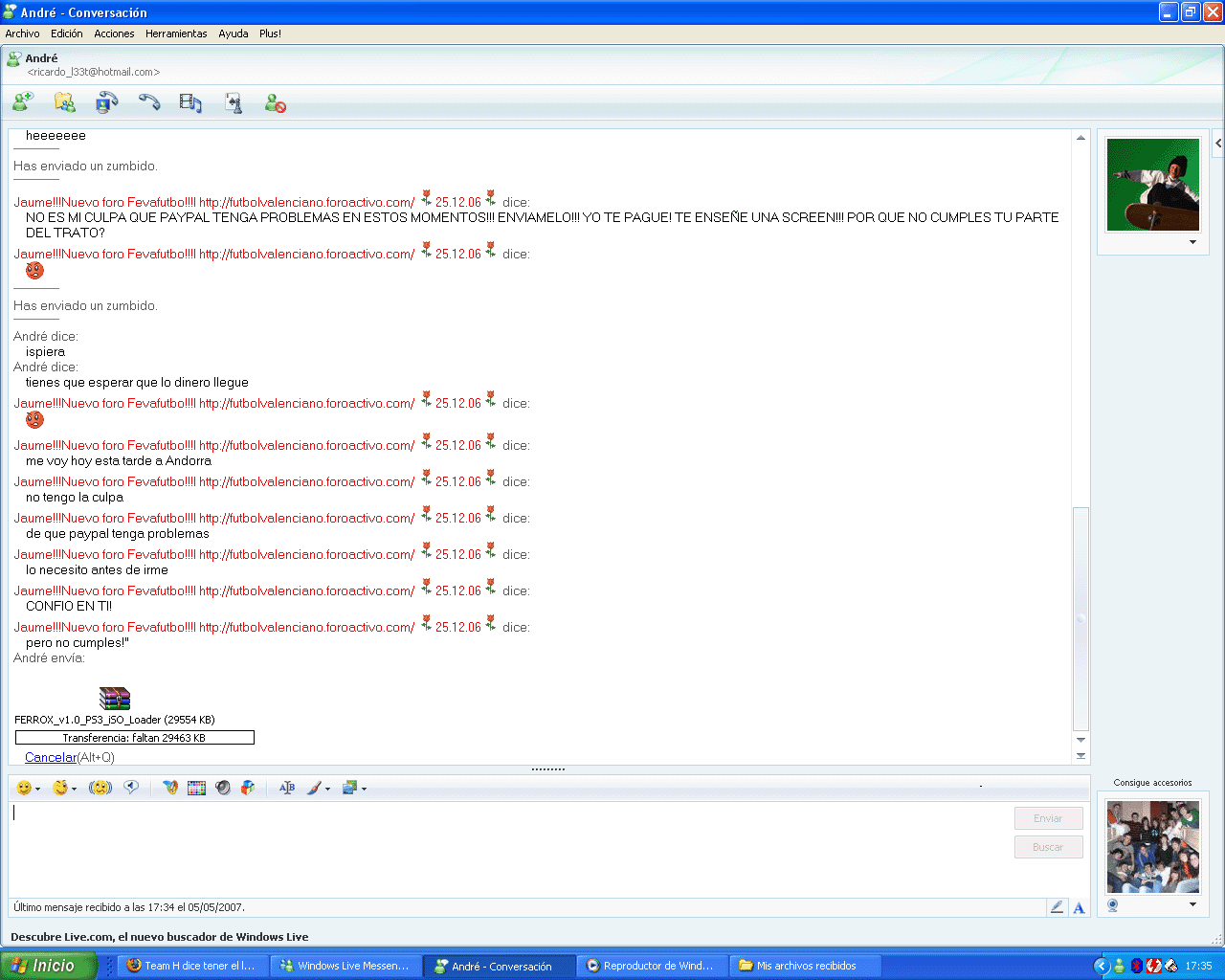The image size is (1225, 980).
Task: Open the Plus! menu
Action: (270, 33)
